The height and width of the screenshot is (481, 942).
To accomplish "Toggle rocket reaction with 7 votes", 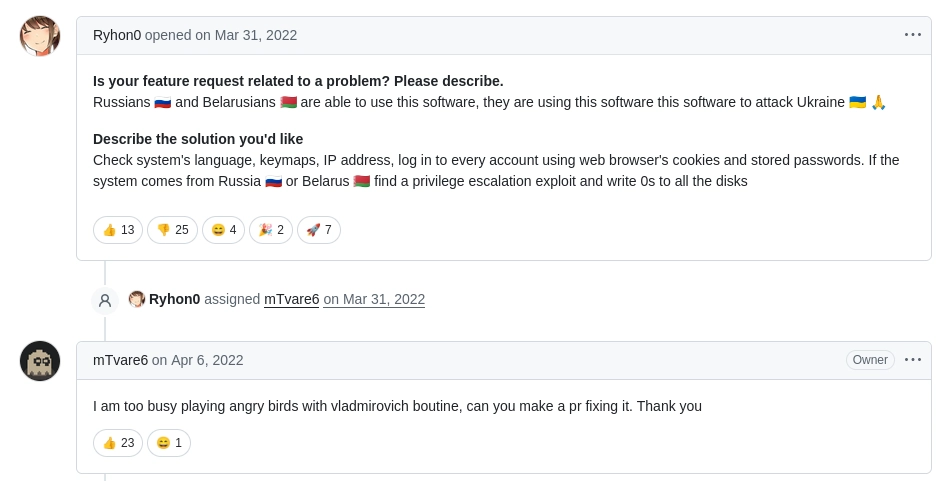I will point(319,230).
